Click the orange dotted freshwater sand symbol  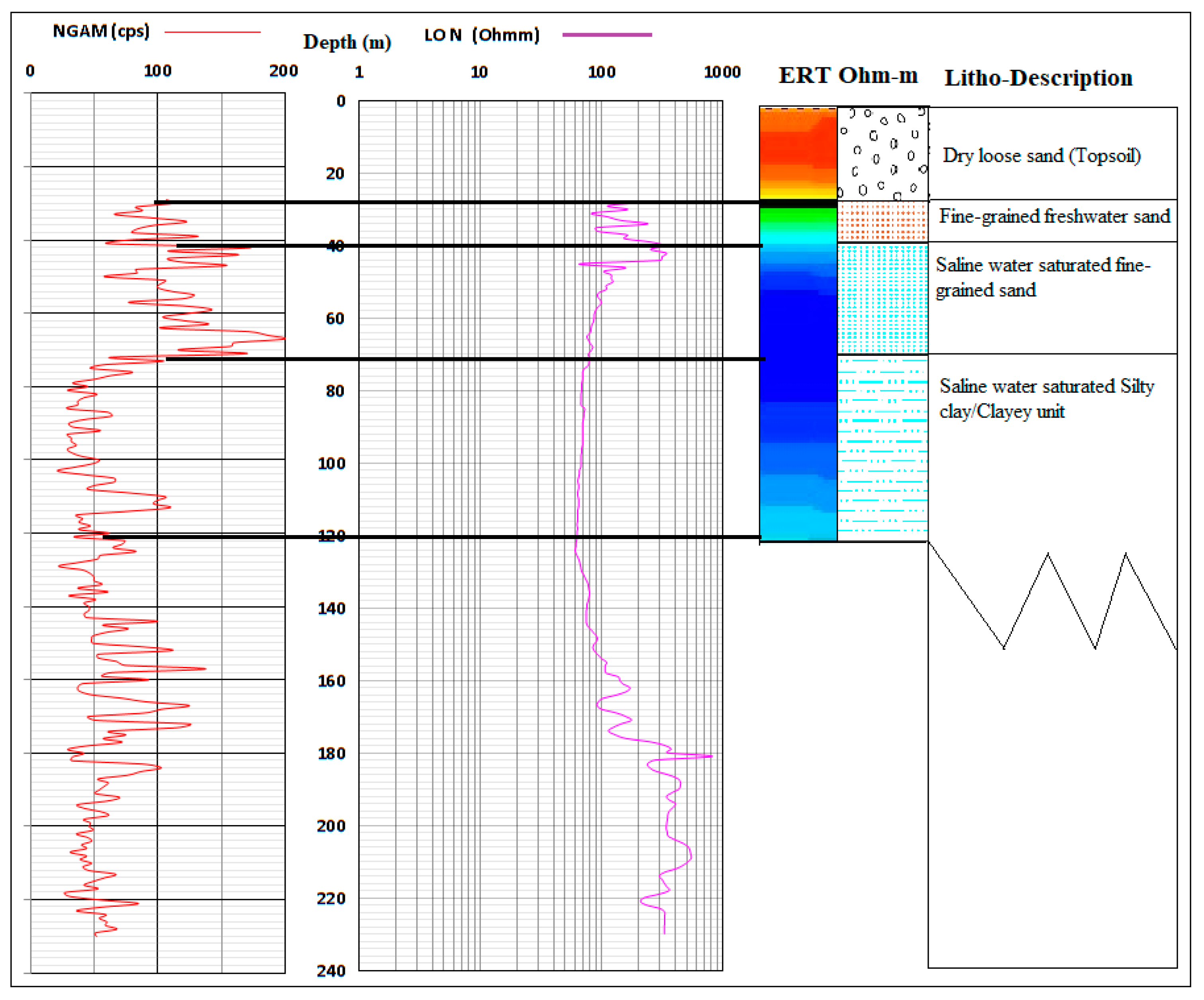[882, 222]
